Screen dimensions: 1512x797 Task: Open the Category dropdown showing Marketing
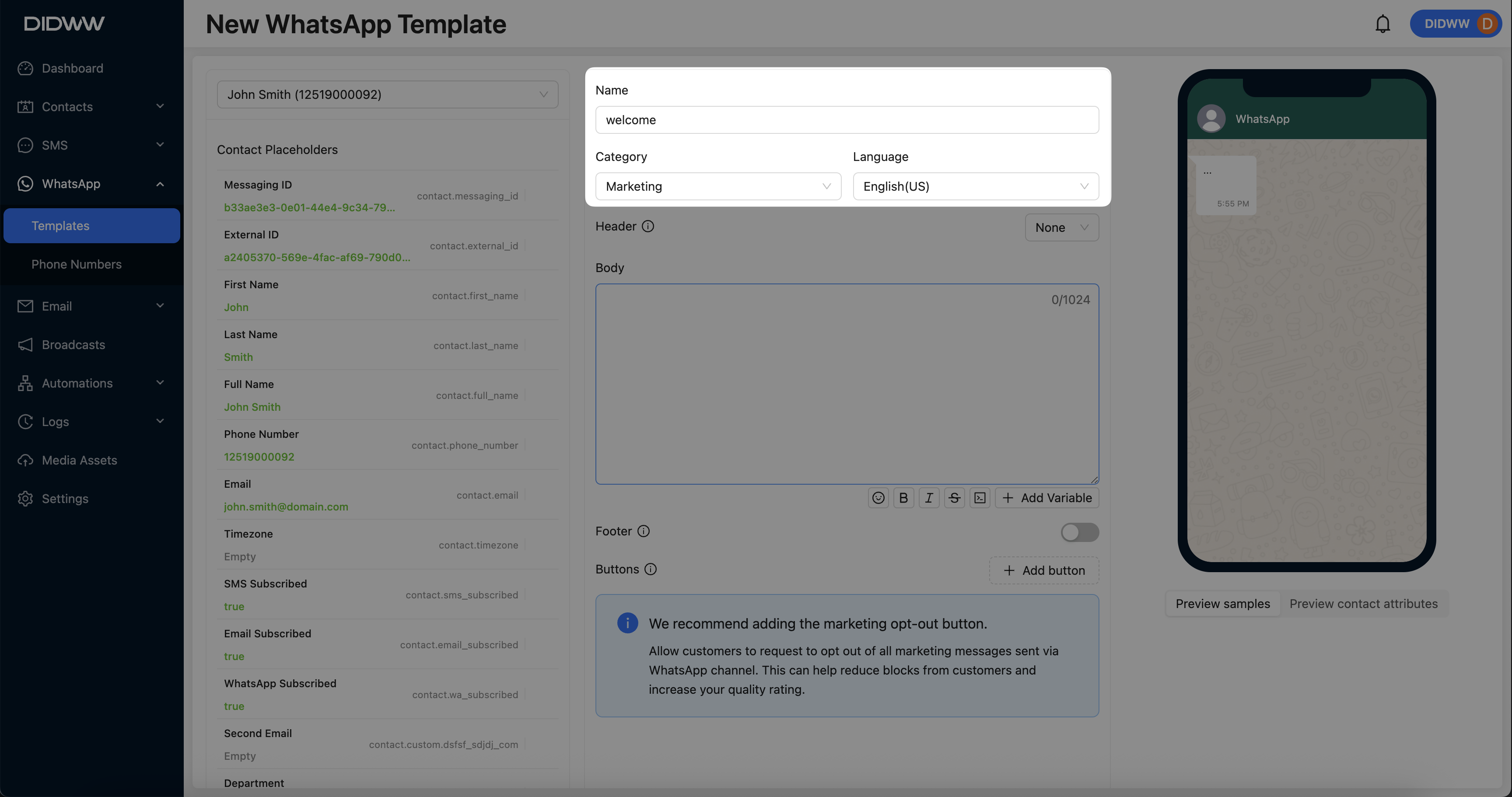pyautogui.click(x=718, y=187)
